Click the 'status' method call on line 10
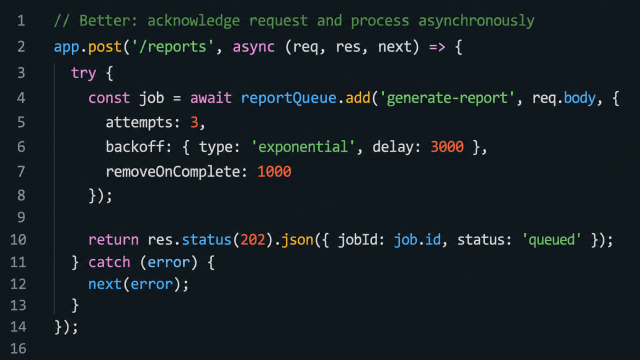Image resolution: width=640 pixels, height=360 pixels. point(206,240)
